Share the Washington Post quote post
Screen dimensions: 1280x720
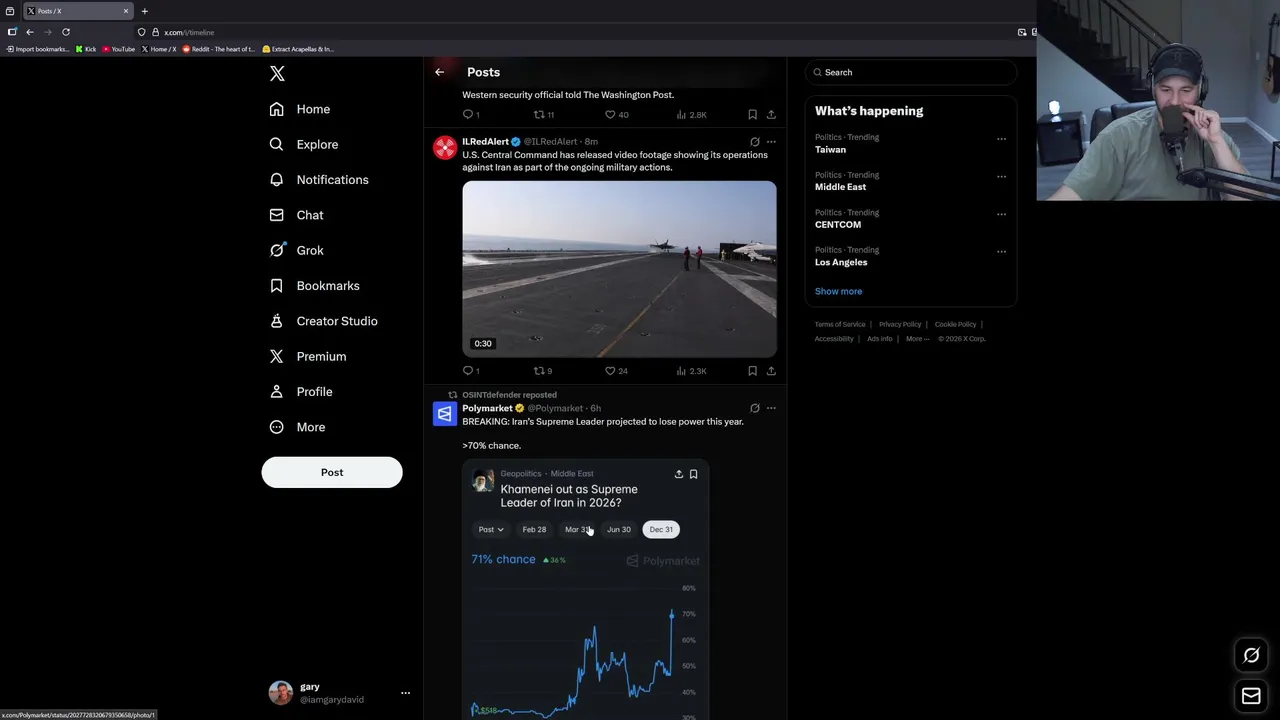(771, 115)
